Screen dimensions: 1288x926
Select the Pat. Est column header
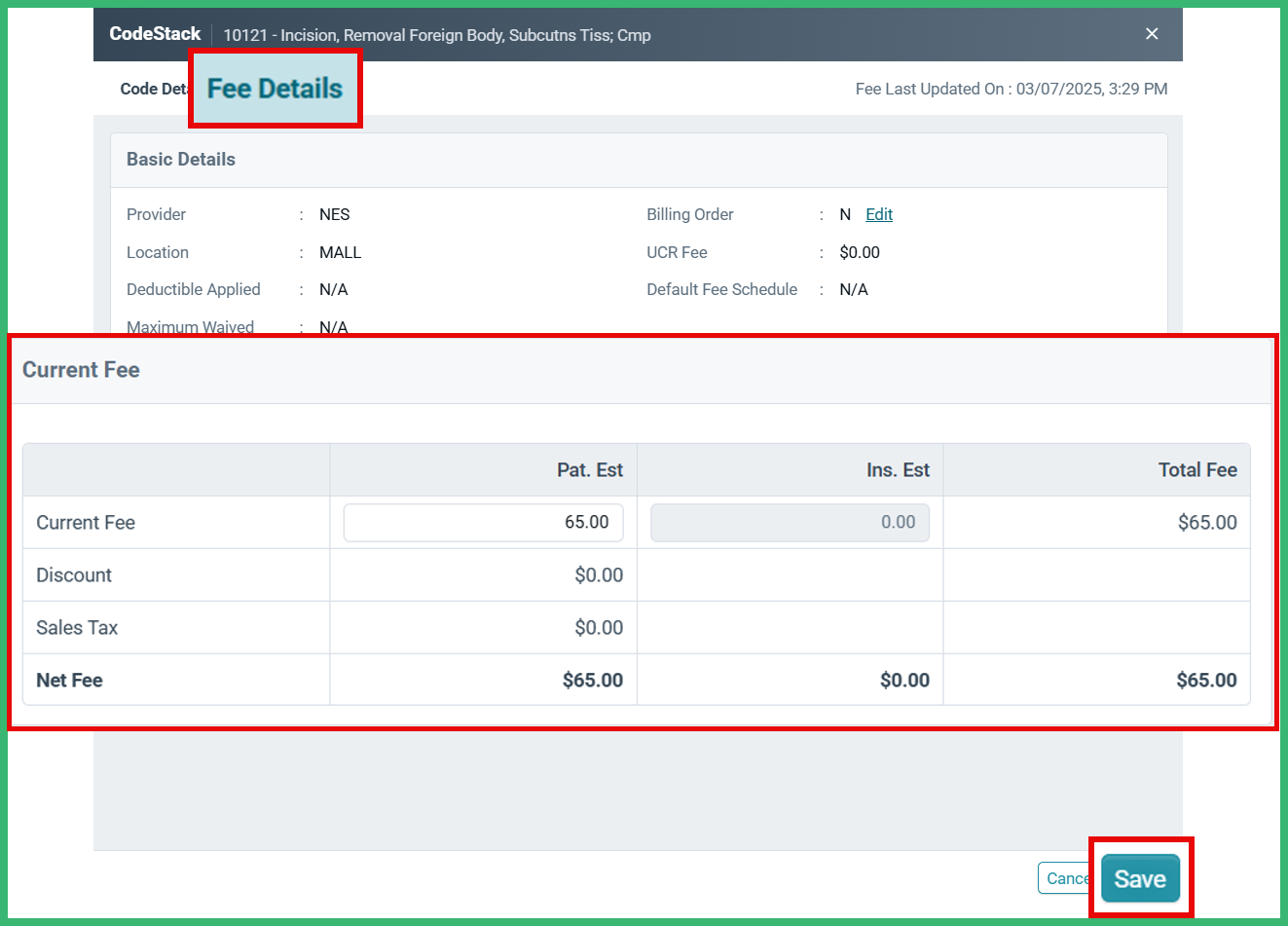(589, 470)
